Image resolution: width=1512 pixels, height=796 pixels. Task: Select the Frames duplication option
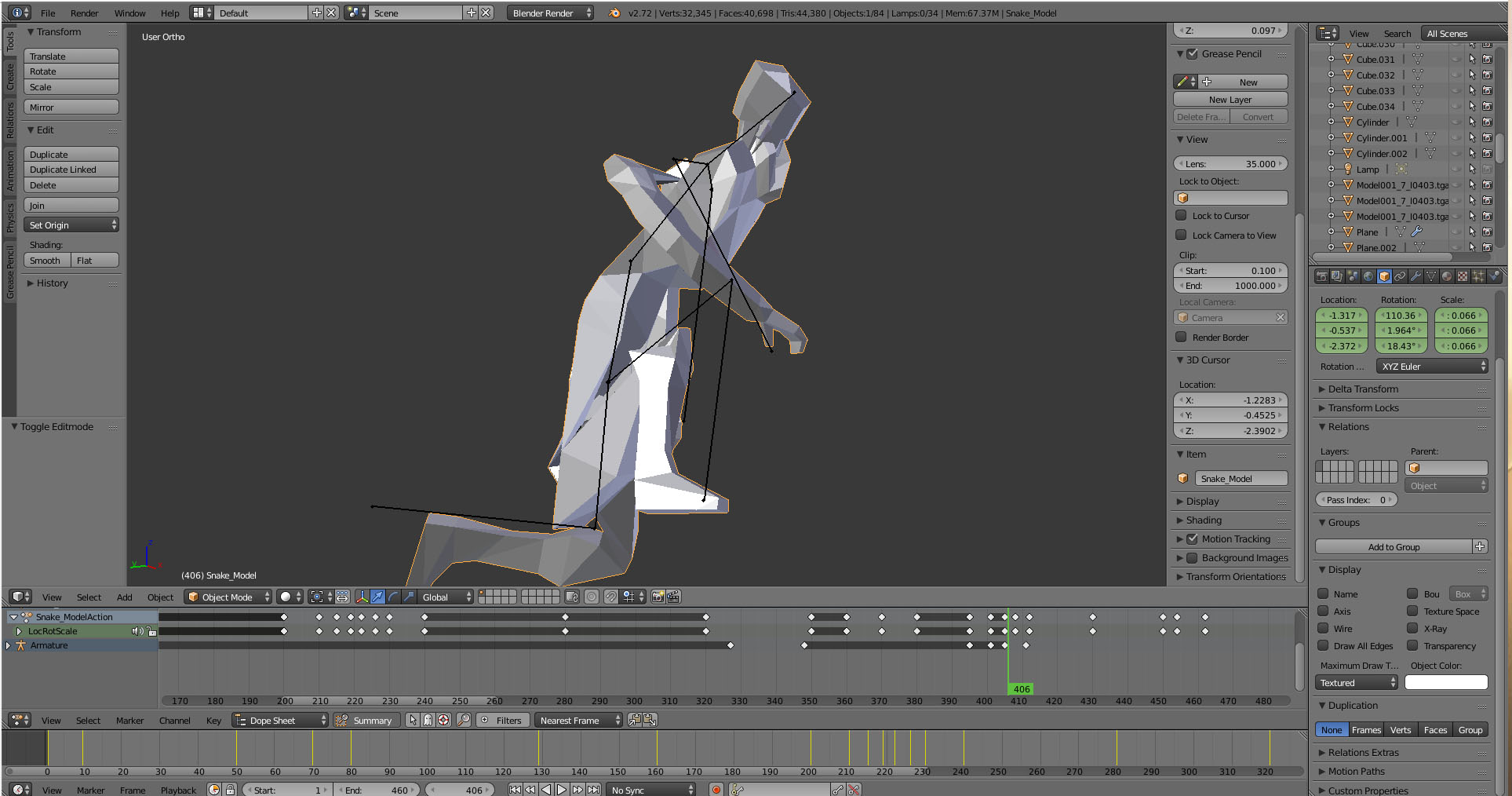[x=1366, y=729]
